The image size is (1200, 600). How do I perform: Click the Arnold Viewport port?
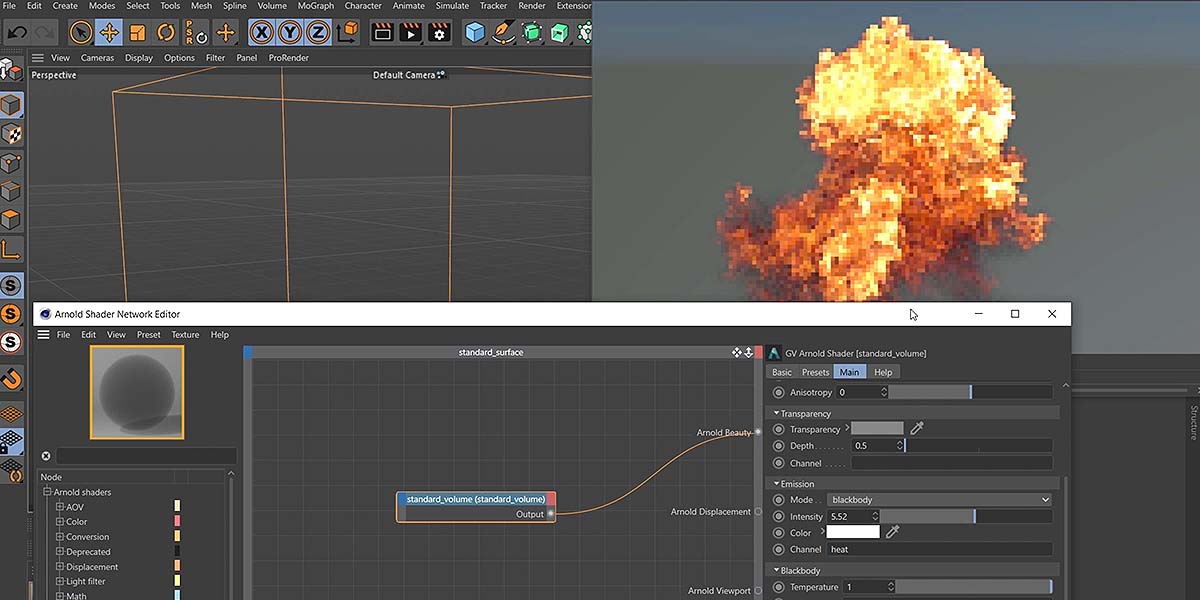(758, 591)
